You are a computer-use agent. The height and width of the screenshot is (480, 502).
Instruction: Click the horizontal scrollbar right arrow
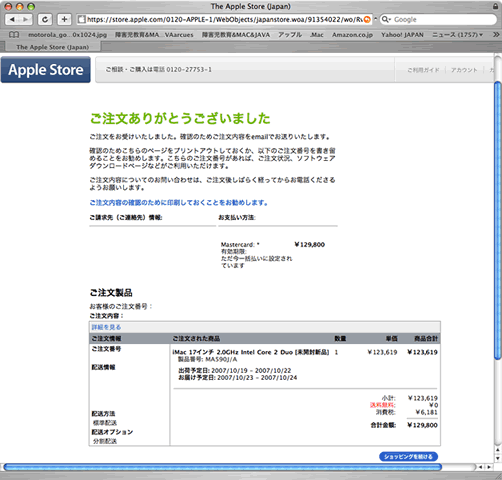pos(489,467)
